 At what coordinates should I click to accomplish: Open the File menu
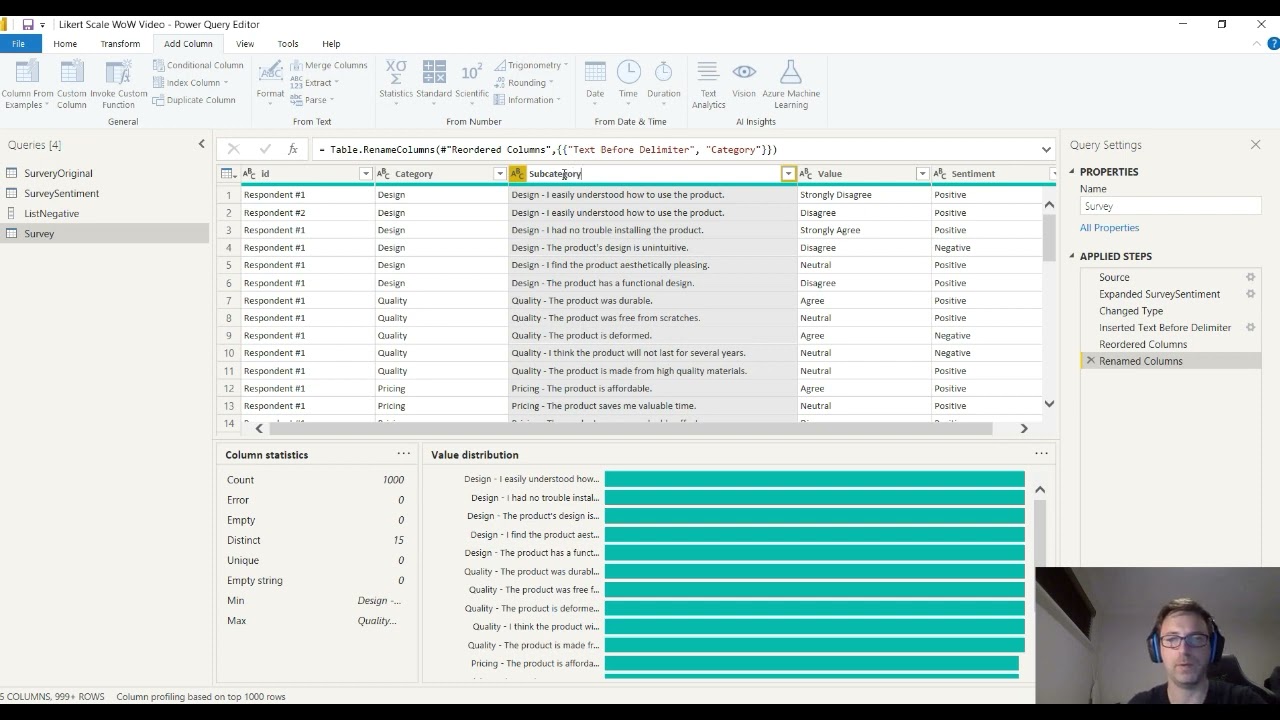click(x=18, y=44)
